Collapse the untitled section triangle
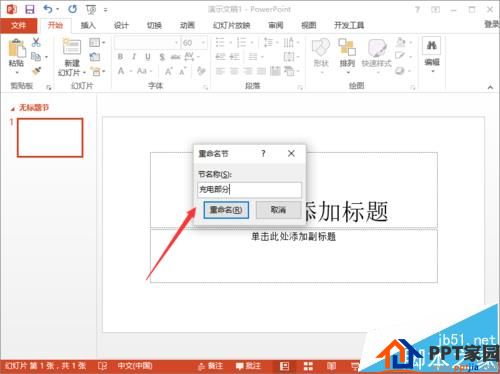 13,109
